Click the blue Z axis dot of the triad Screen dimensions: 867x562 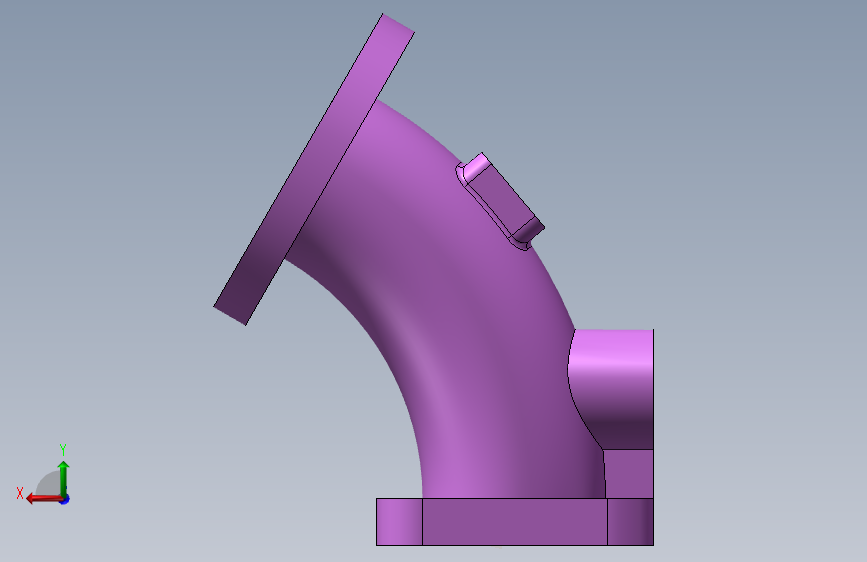65,499
